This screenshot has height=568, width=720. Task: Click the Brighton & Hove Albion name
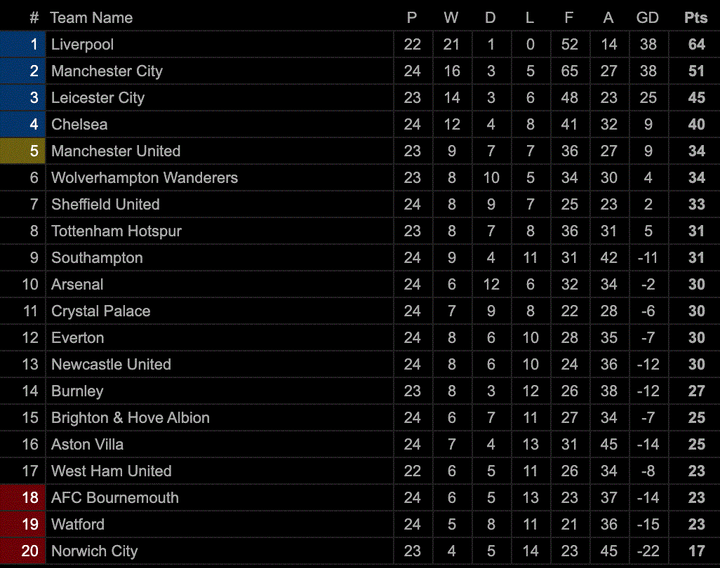click(130, 418)
